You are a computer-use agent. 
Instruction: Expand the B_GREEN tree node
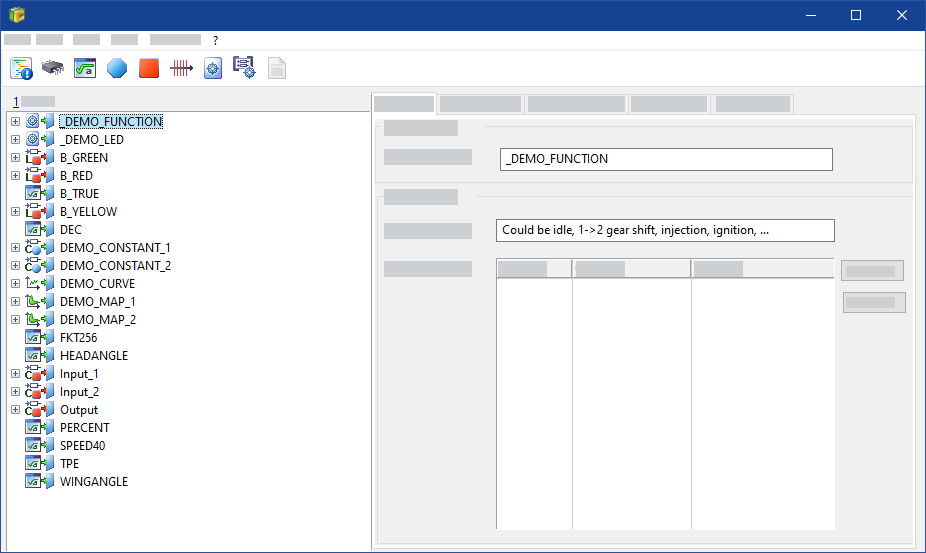tap(15, 158)
